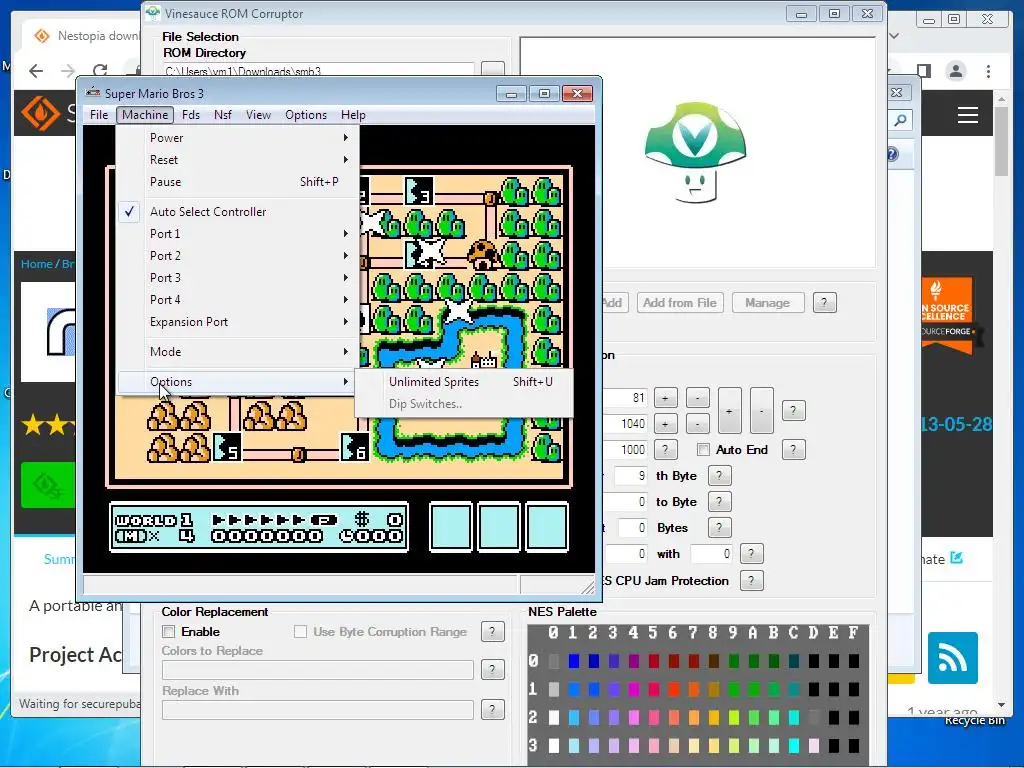Click help icon for Bytes field

point(719,528)
